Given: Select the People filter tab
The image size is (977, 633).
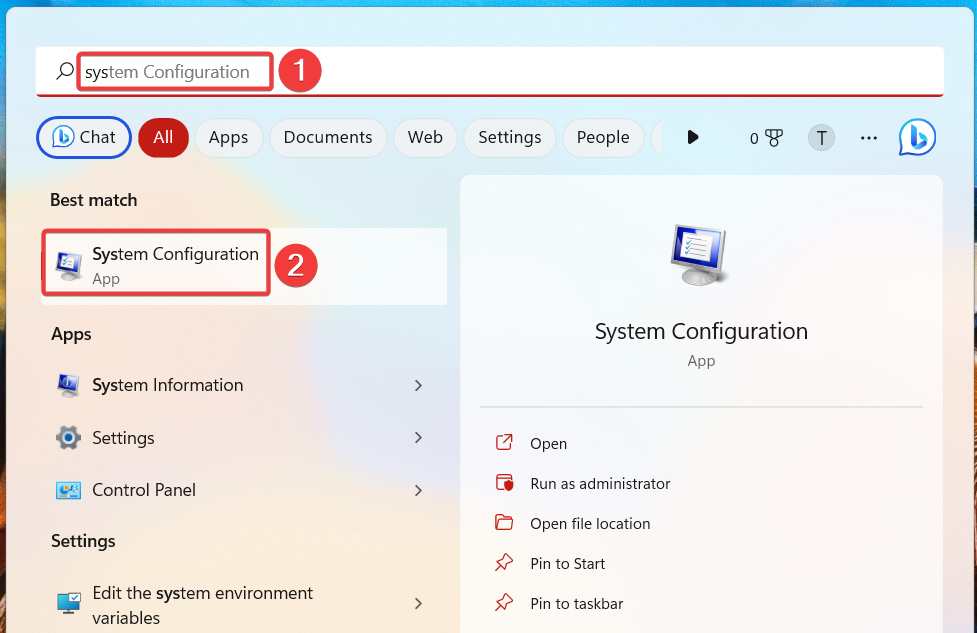Looking at the screenshot, I should coord(603,137).
